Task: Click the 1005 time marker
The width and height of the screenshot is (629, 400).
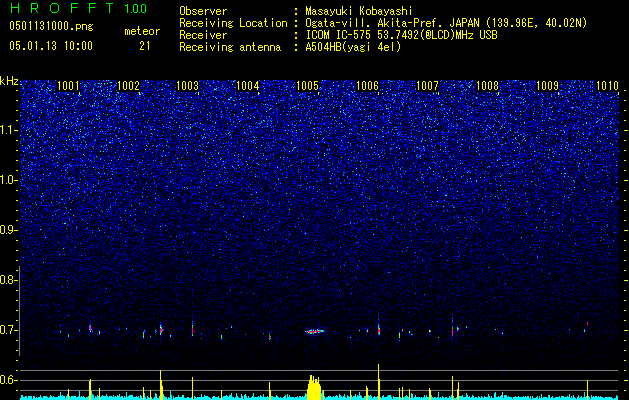Action: click(308, 86)
